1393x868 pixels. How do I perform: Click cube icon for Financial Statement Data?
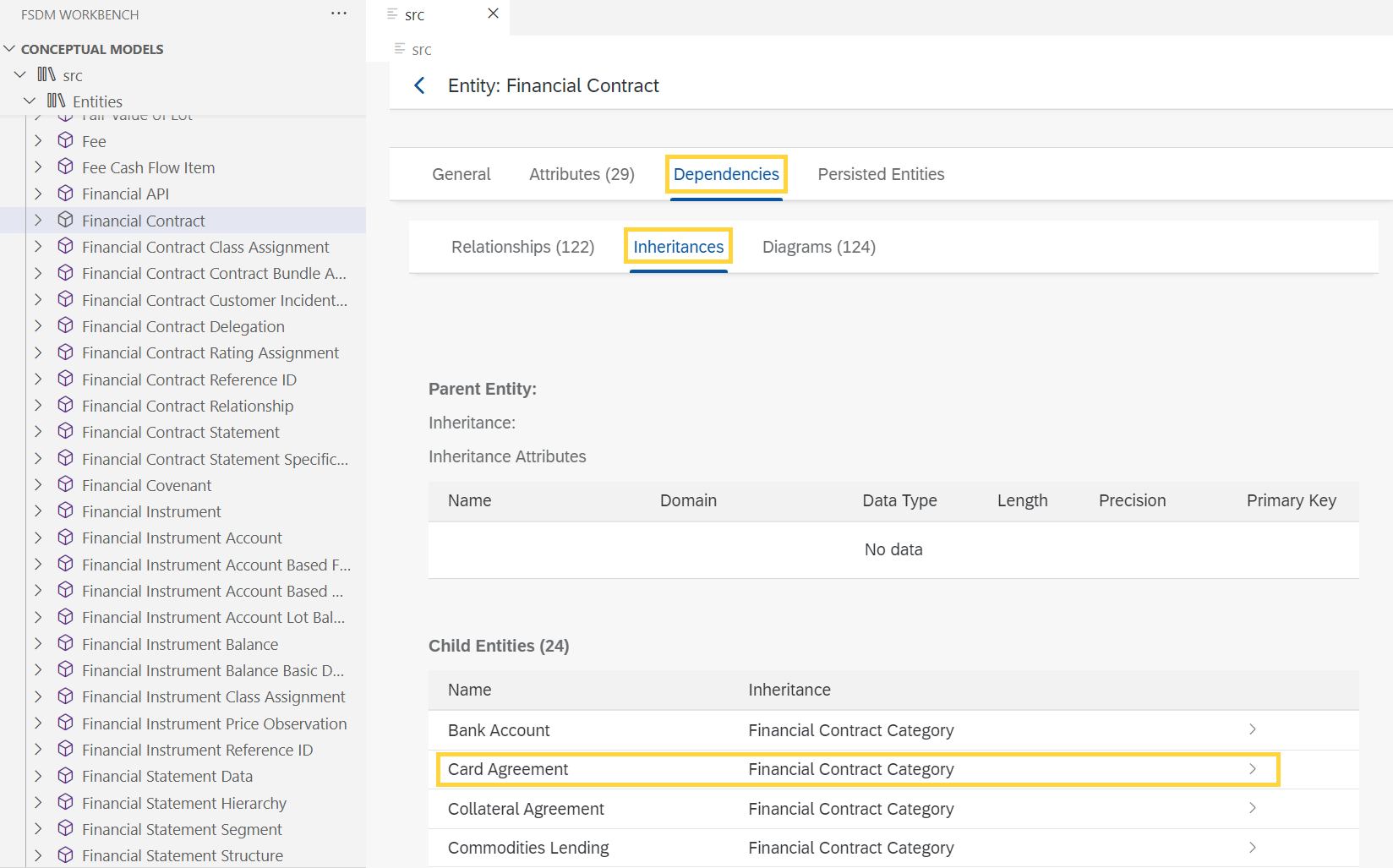[65, 775]
